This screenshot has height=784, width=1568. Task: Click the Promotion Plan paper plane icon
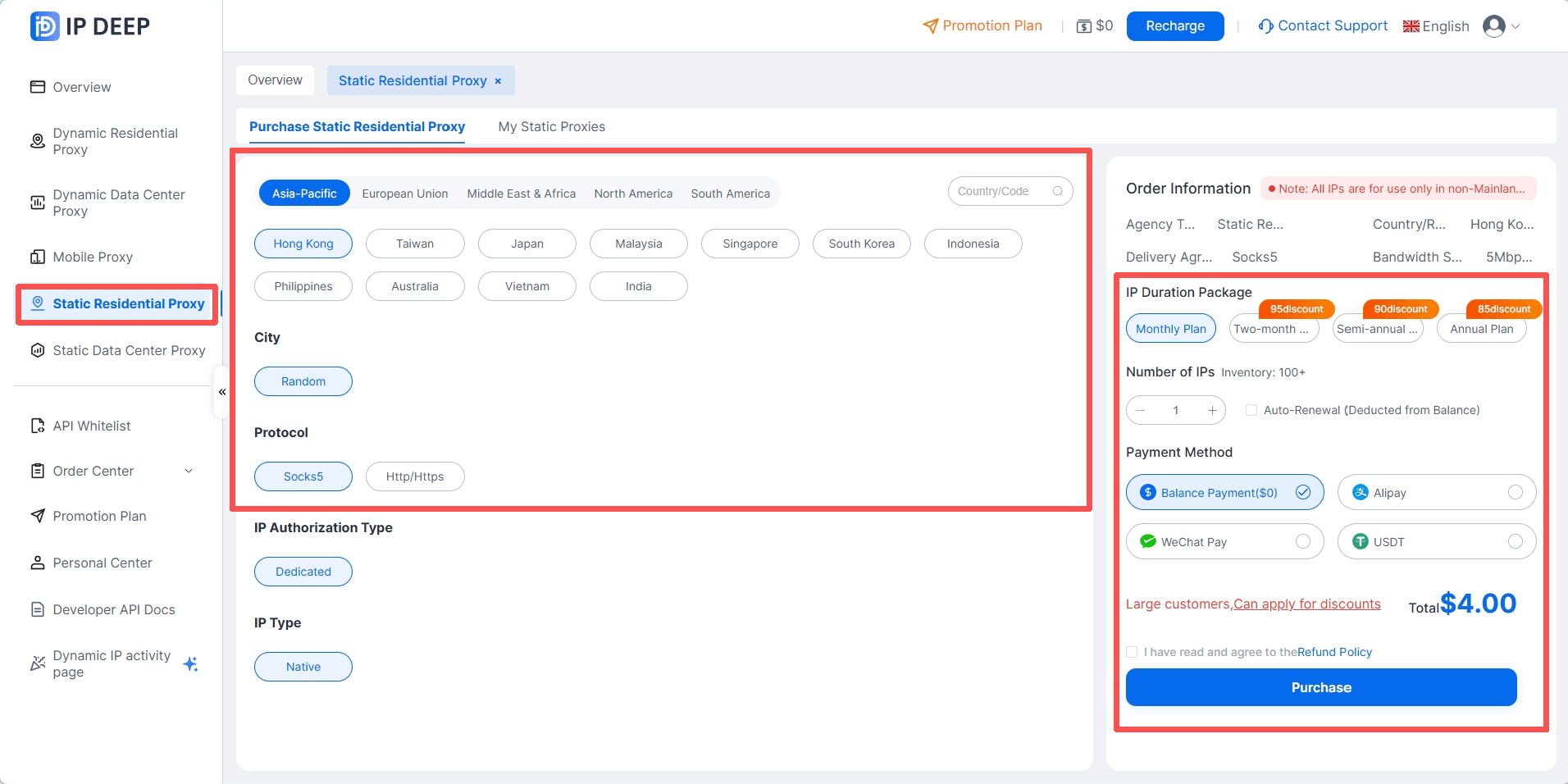tap(929, 25)
